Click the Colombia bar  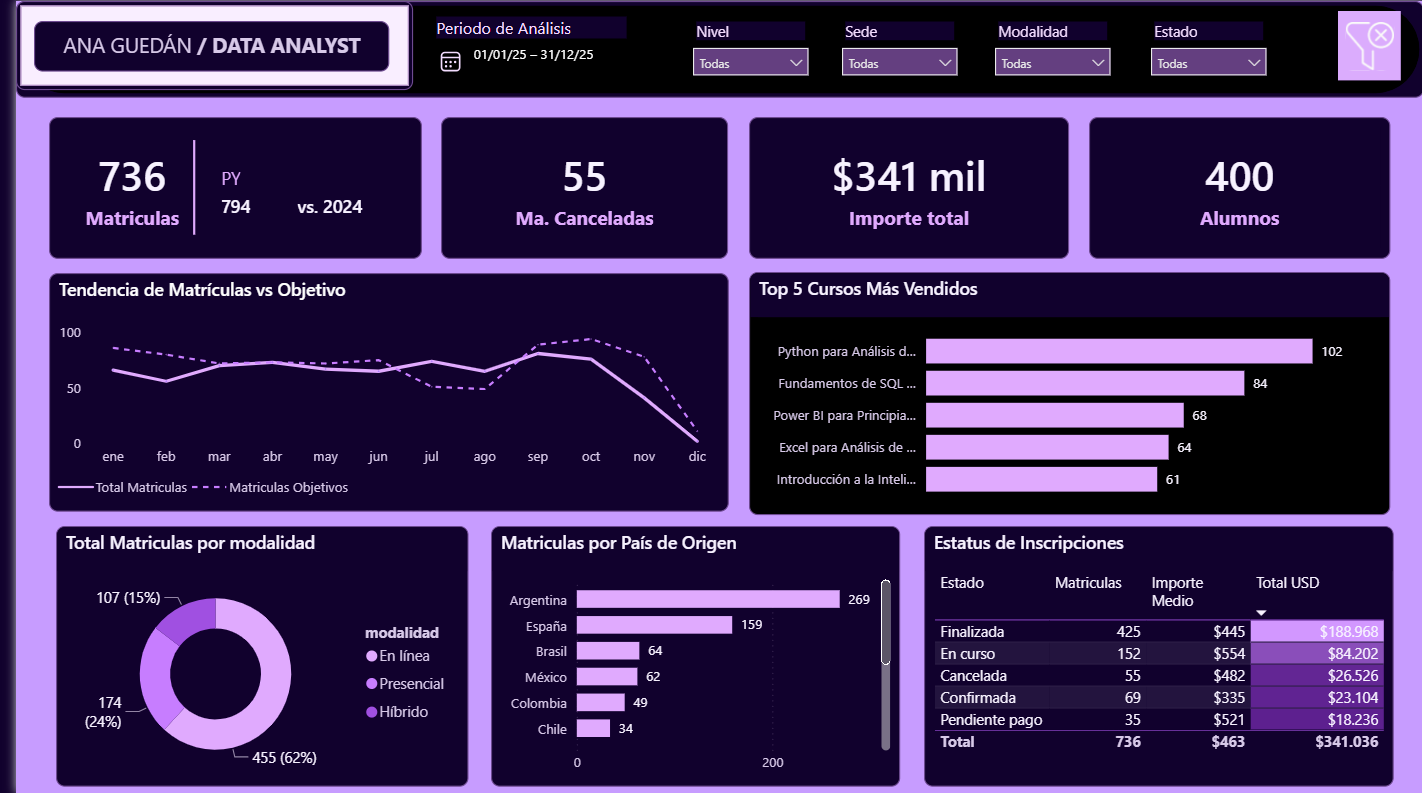[x=601, y=703]
